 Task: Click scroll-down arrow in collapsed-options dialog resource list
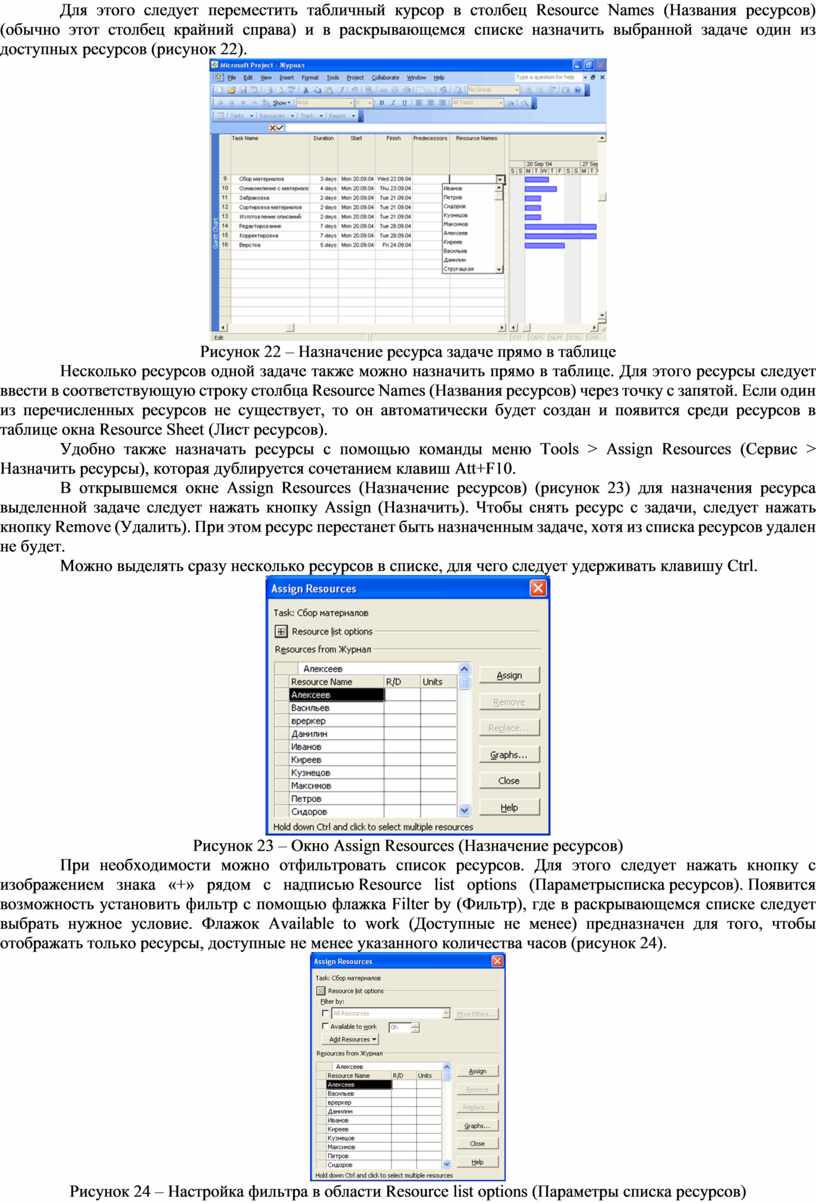click(464, 811)
